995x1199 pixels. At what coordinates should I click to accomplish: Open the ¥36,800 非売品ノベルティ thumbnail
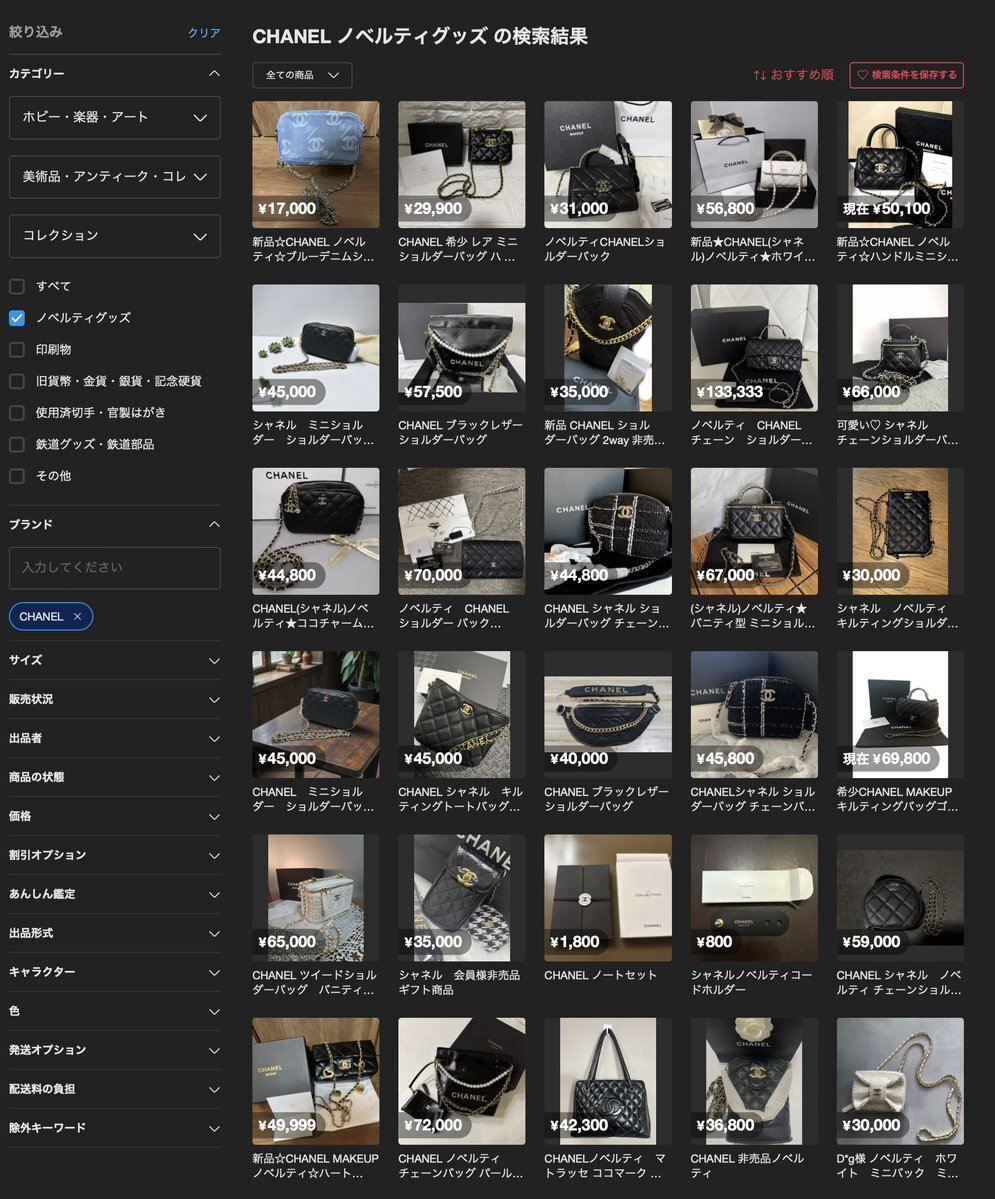(754, 1081)
